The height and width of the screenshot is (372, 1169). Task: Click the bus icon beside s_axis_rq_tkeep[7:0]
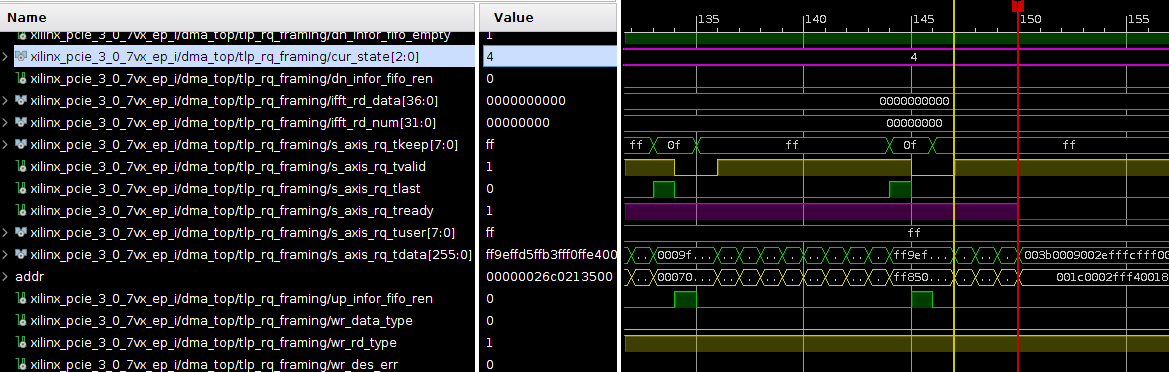coord(22,144)
